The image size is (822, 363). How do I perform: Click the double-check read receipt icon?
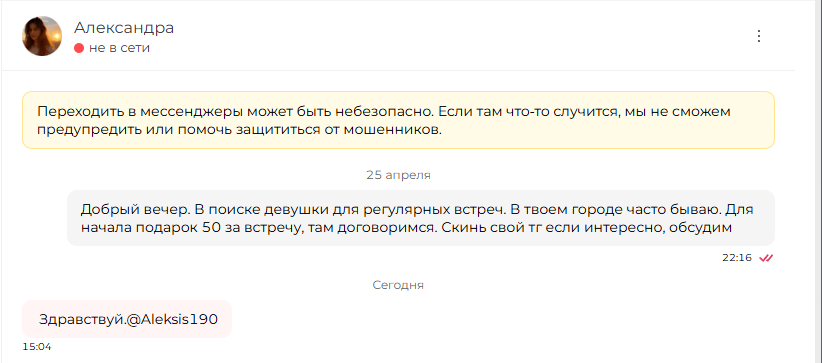(x=766, y=258)
